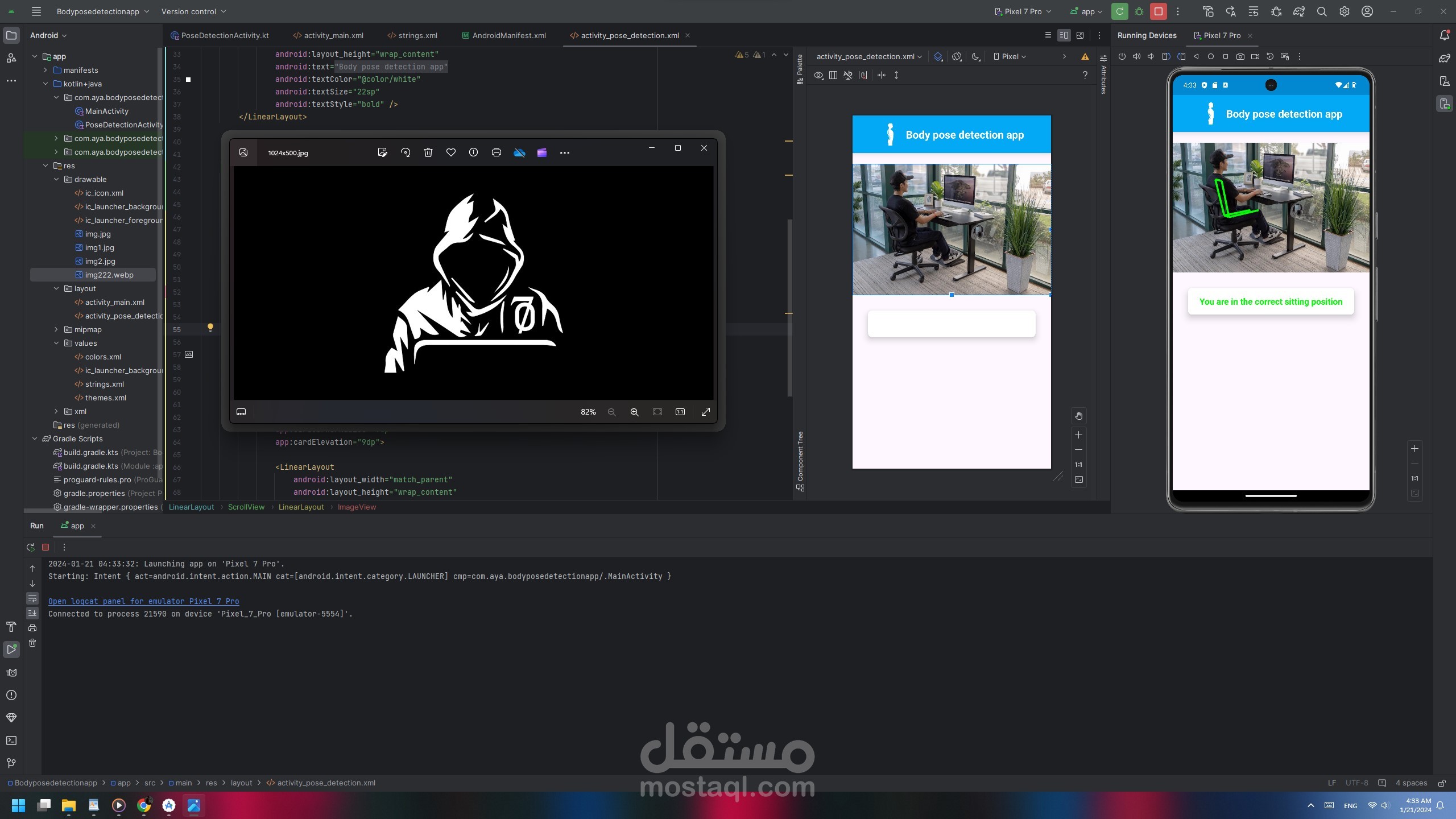
Task: Select img2.jpg in the project tree
Action: tap(98, 261)
